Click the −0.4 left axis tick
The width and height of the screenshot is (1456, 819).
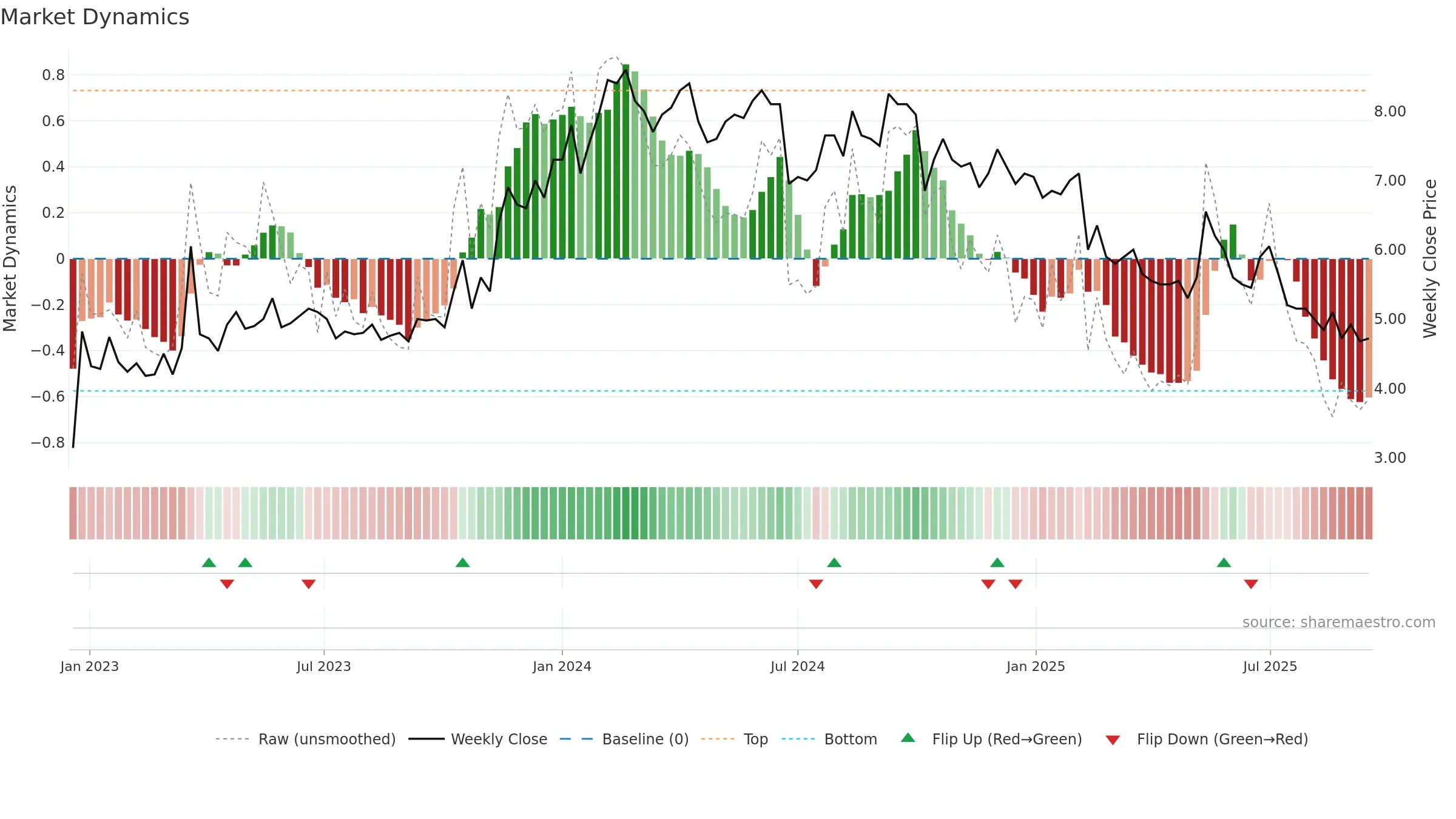pyautogui.click(x=48, y=351)
